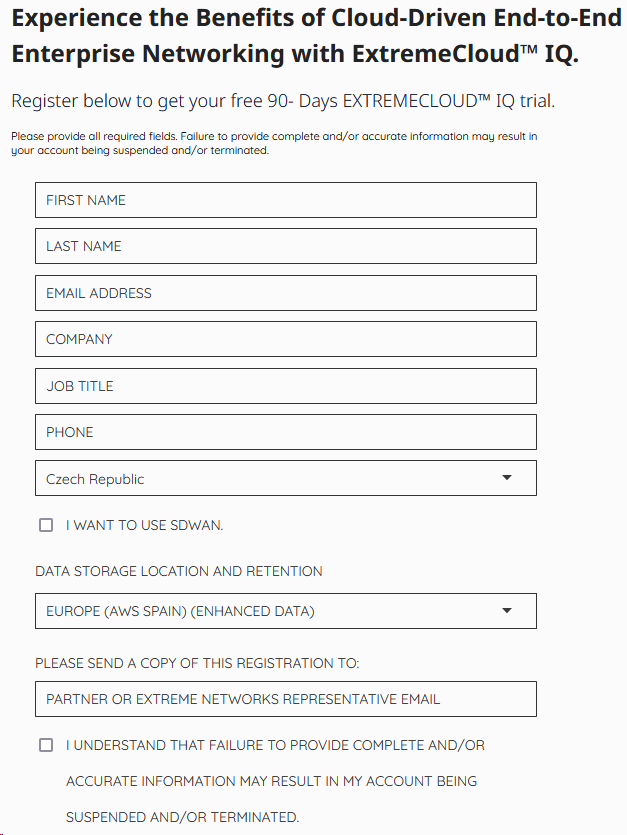Image resolution: width=627 pixels, height=835 pixels.
Task: Select EUROPE (AWS SPAIN) (ENHANCED DATA) combo box
Action: [x=286, y=611]
